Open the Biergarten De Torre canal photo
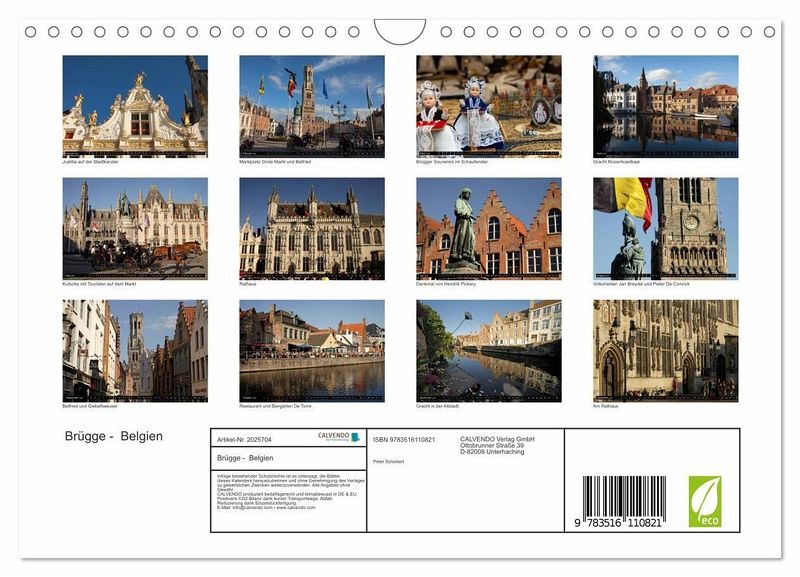The width and height of the screenshot is (800, 577). click(312, 351)
